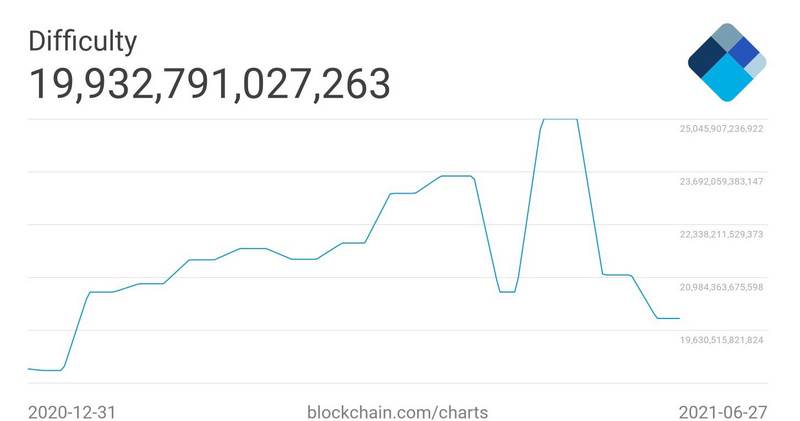Select the 19,932,791,027,263 difficulty value
800x421 pixels.
(x=210, y=84)
